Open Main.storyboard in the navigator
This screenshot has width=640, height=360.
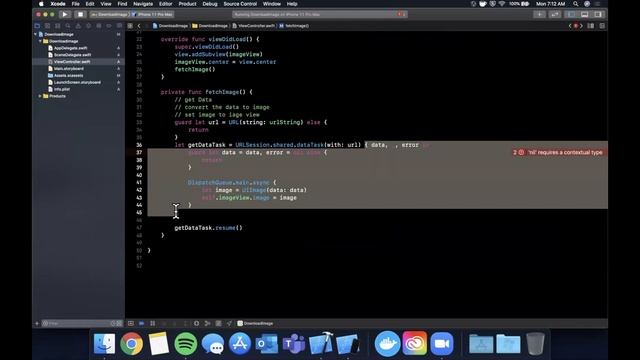[x=69, y=69]
